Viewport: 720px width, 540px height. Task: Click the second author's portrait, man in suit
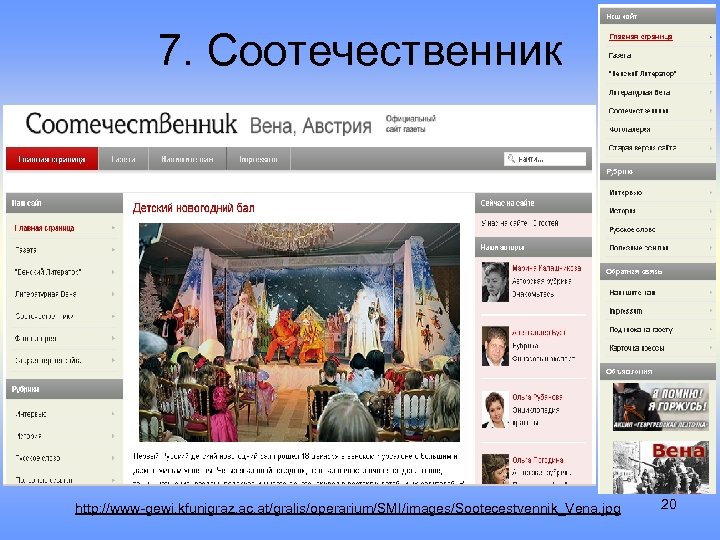click(495, 346)
